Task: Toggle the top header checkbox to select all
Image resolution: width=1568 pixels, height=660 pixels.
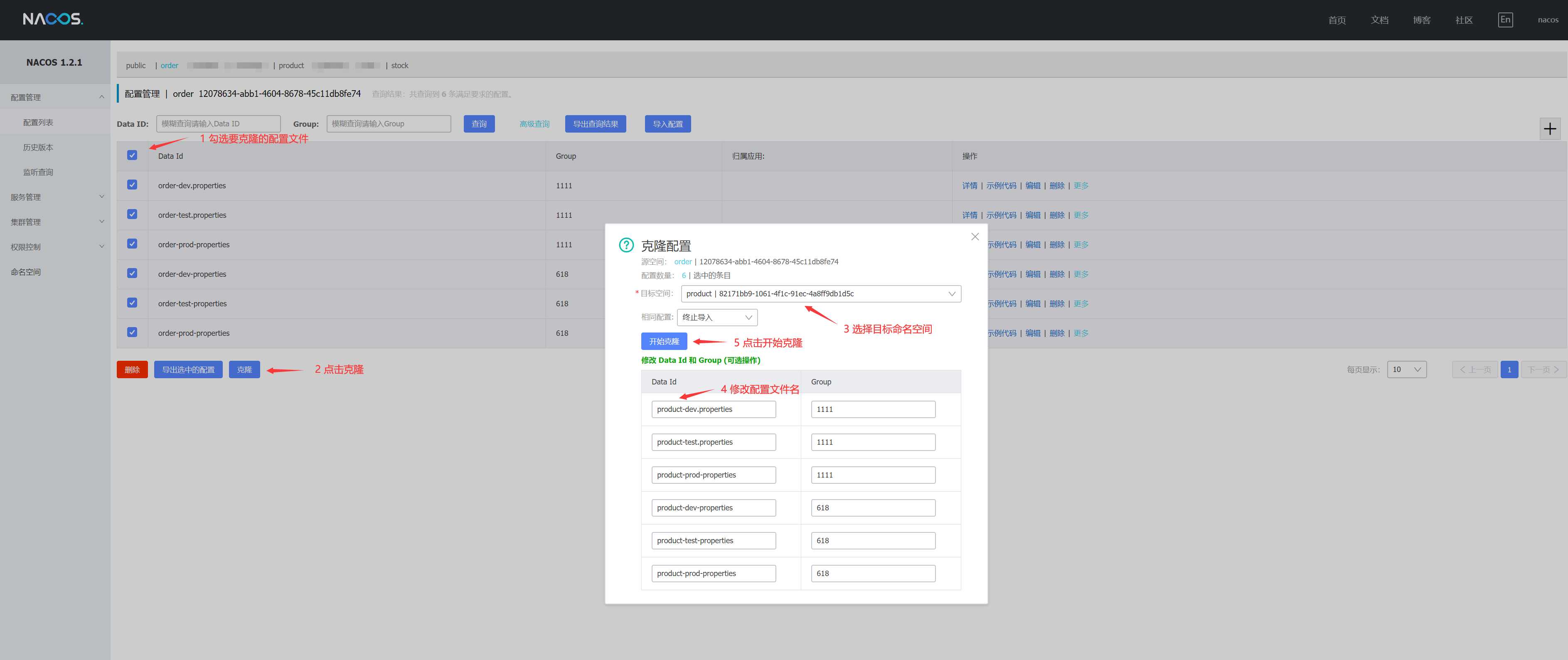Action: pos(131,155)
